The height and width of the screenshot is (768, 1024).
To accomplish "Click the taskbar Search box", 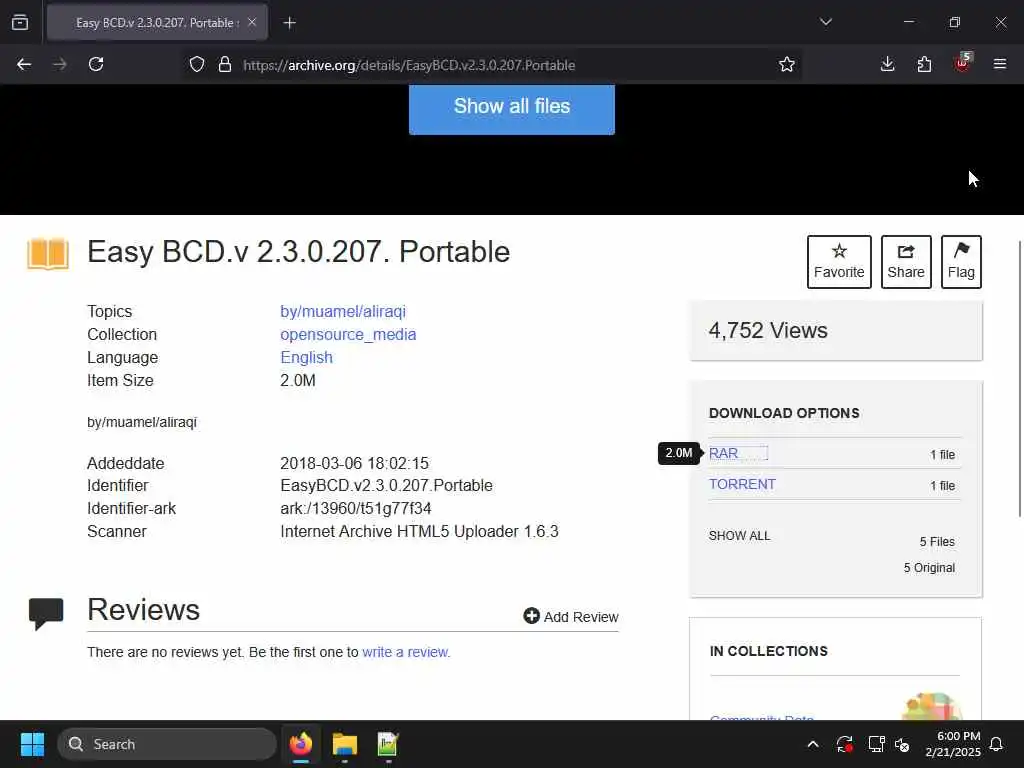I will click(167, 744).
